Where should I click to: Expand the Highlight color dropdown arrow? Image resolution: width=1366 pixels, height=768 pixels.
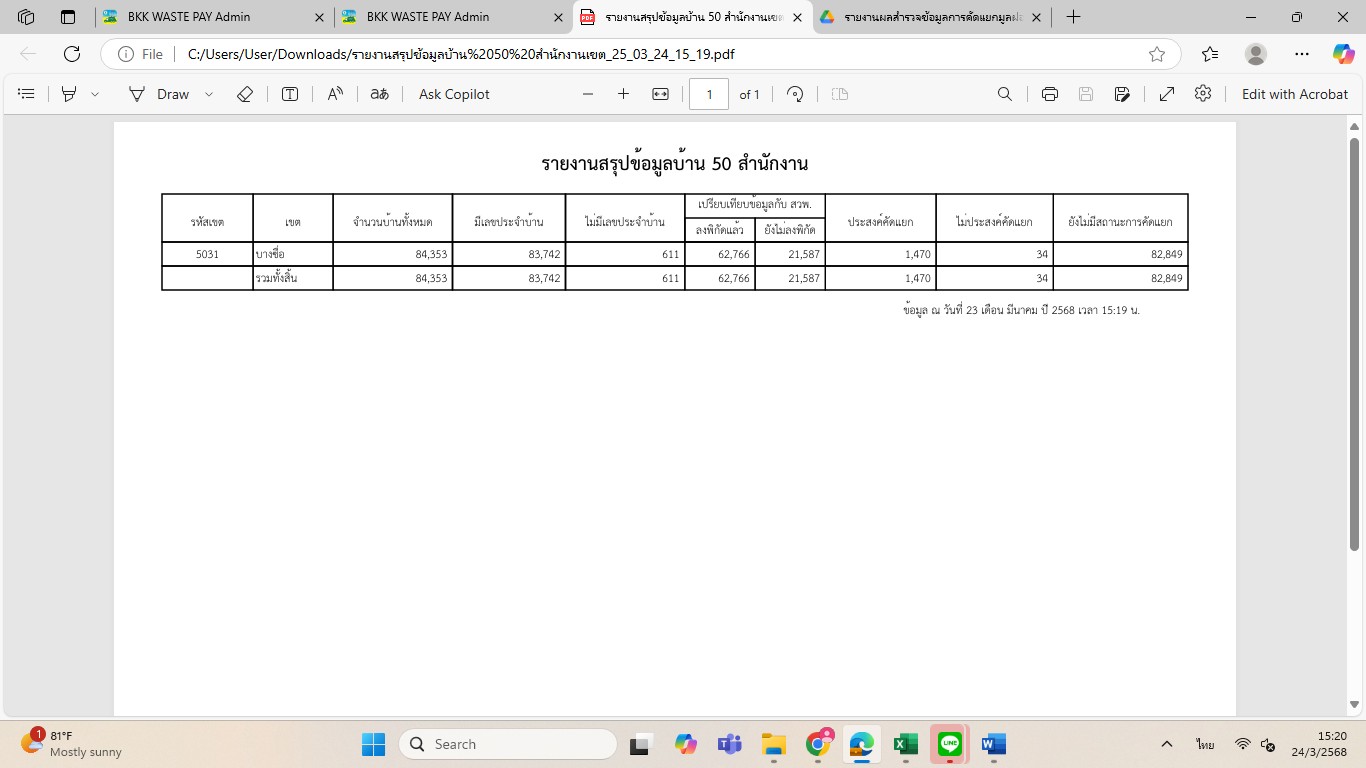[95, 94]
